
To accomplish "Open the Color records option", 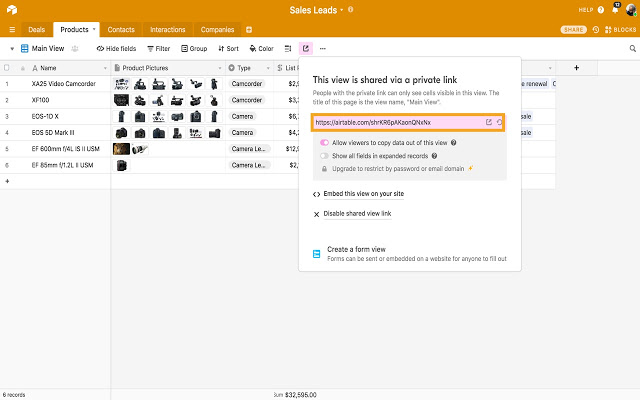I will (261, 48).
